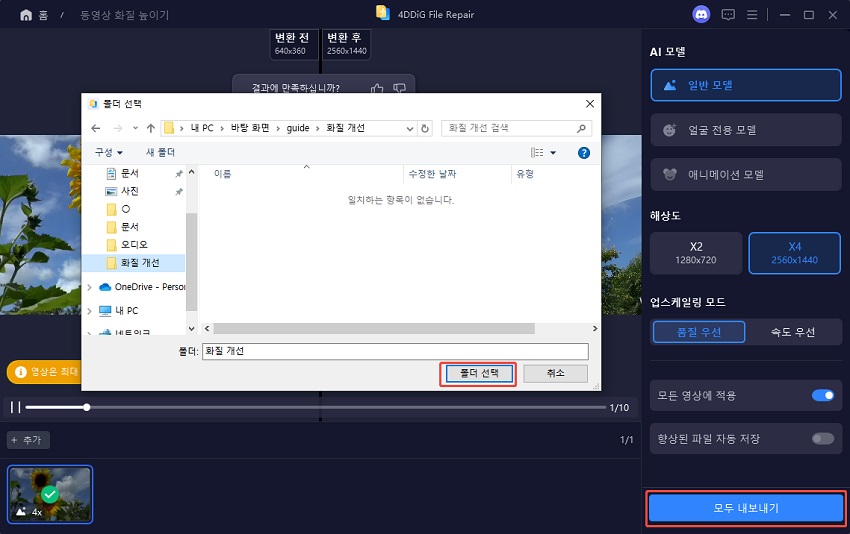Click 폴더 name input field
850x534 pixels.
(395, 351)
